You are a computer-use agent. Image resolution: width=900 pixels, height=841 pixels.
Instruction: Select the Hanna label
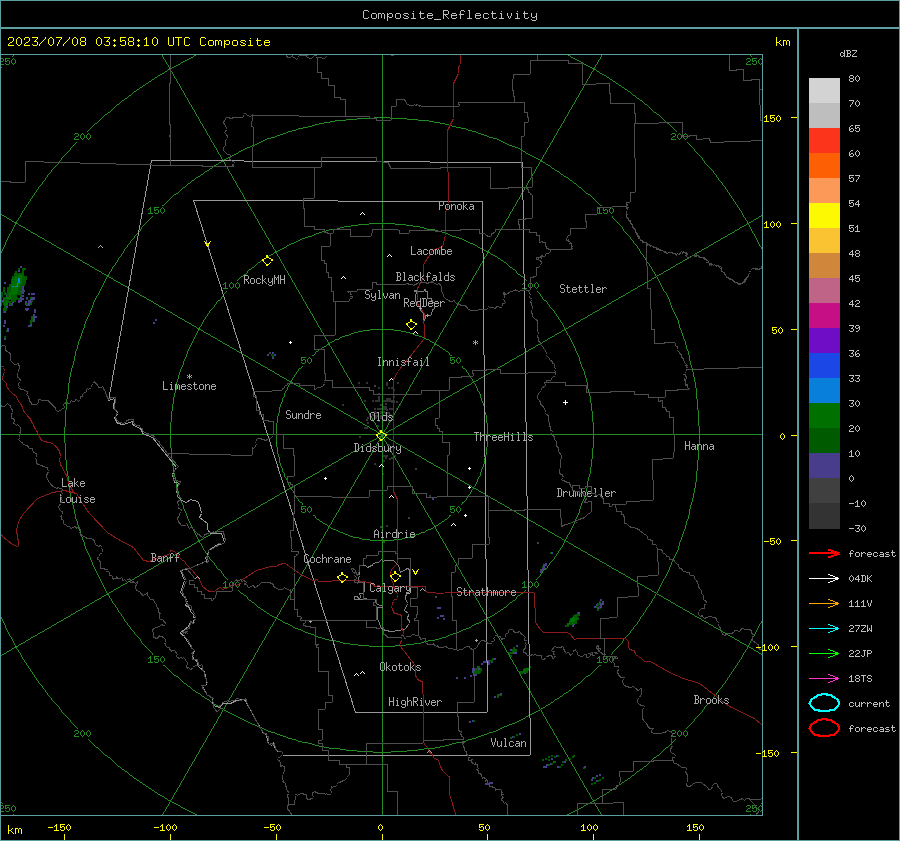pyautogui.click(x=699, y=446)
